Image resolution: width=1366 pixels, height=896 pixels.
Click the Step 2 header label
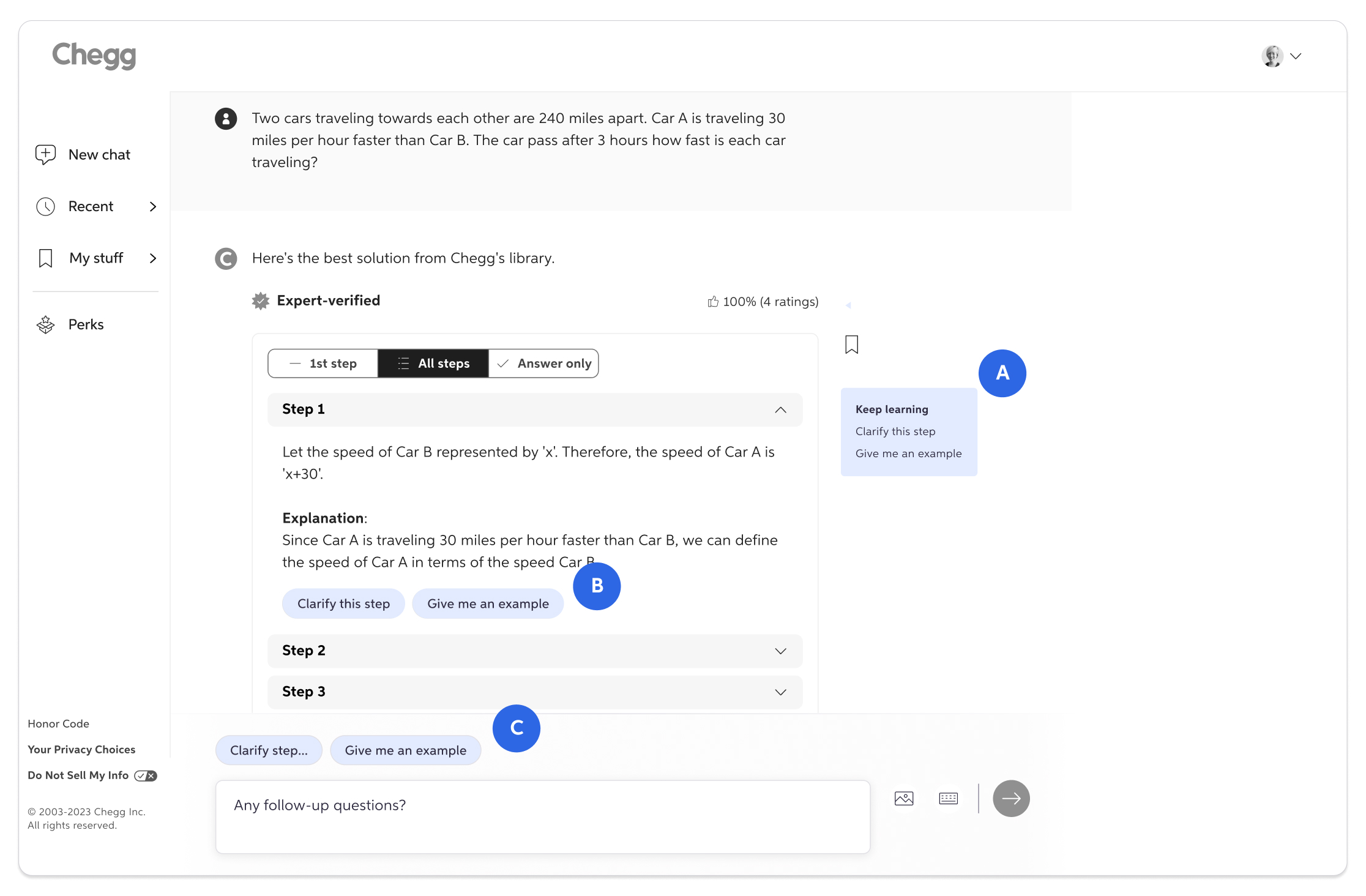[x=304, y=651]
